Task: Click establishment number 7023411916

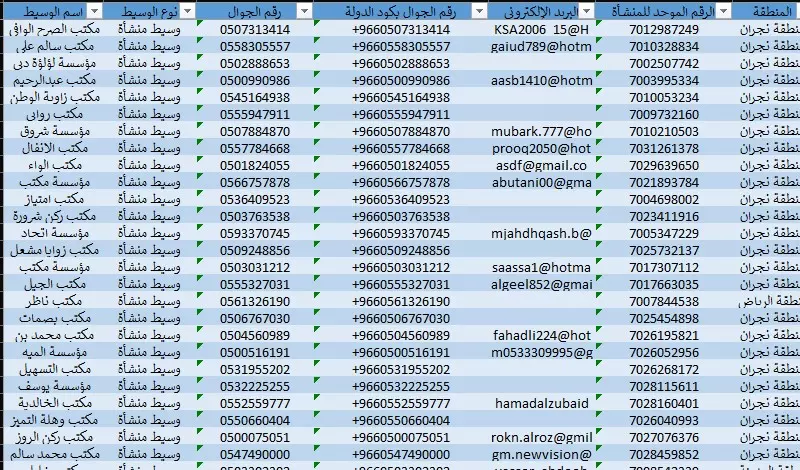Action: tap(664, 216)
